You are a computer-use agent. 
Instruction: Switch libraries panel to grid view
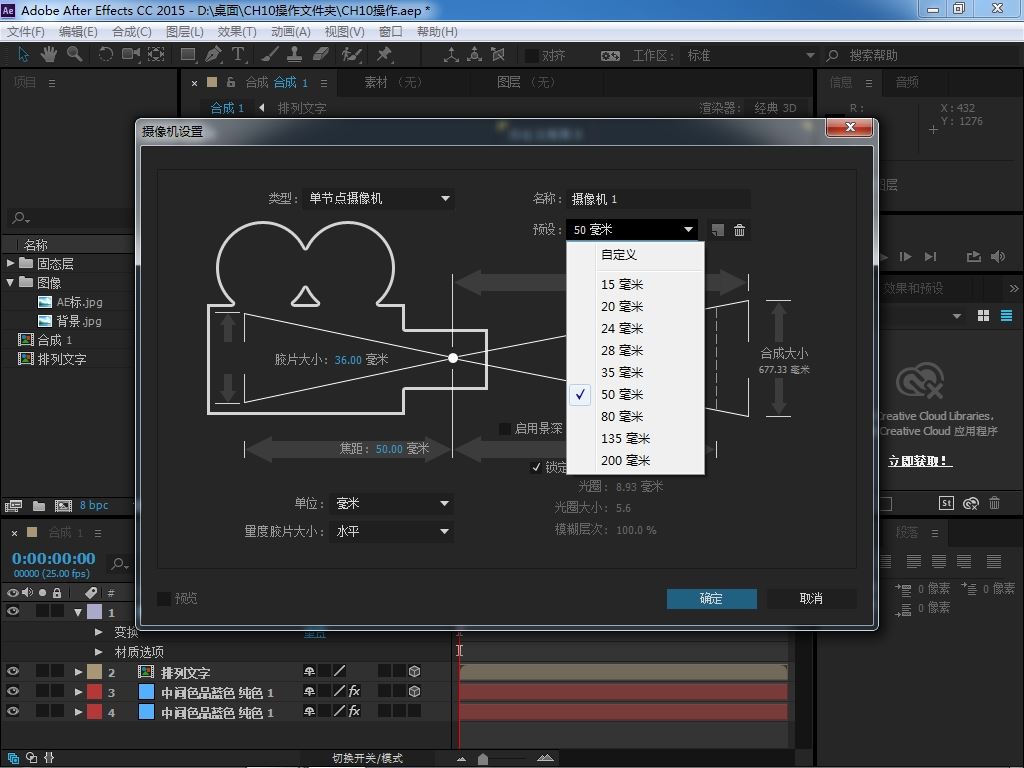pyautogui.click(x=984, y=316)
